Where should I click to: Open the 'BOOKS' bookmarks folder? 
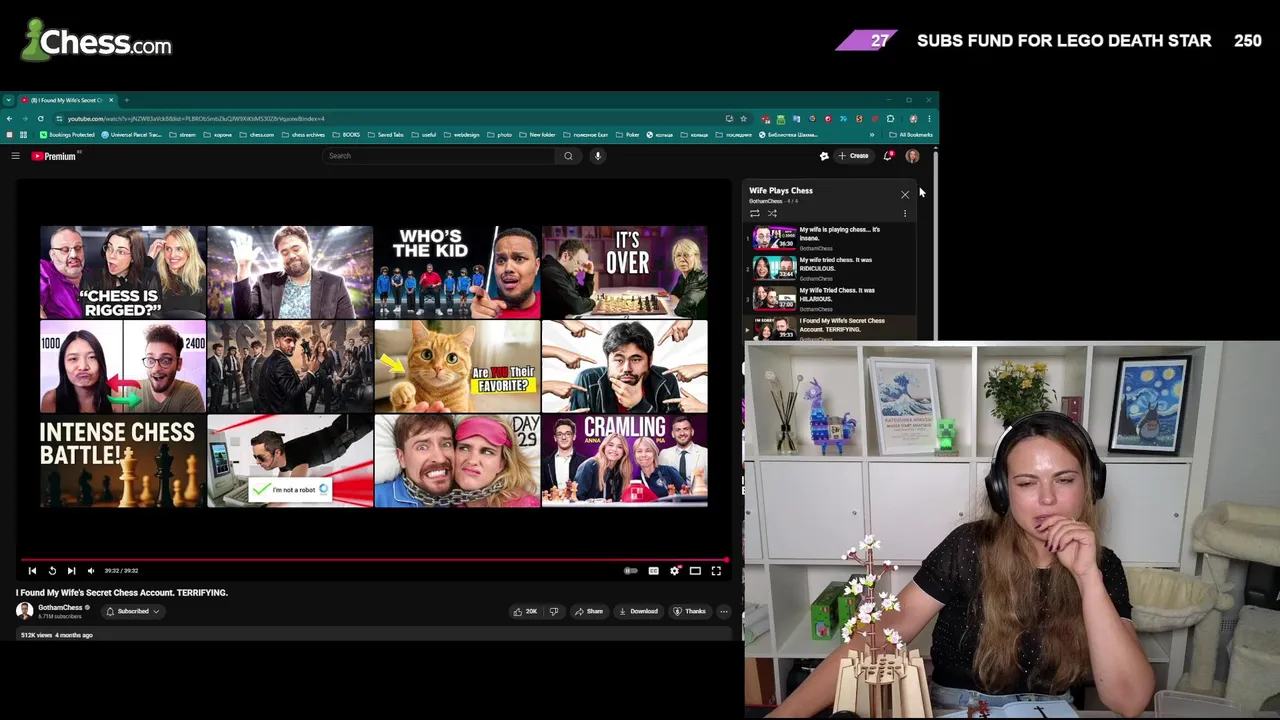pos(347,135)
